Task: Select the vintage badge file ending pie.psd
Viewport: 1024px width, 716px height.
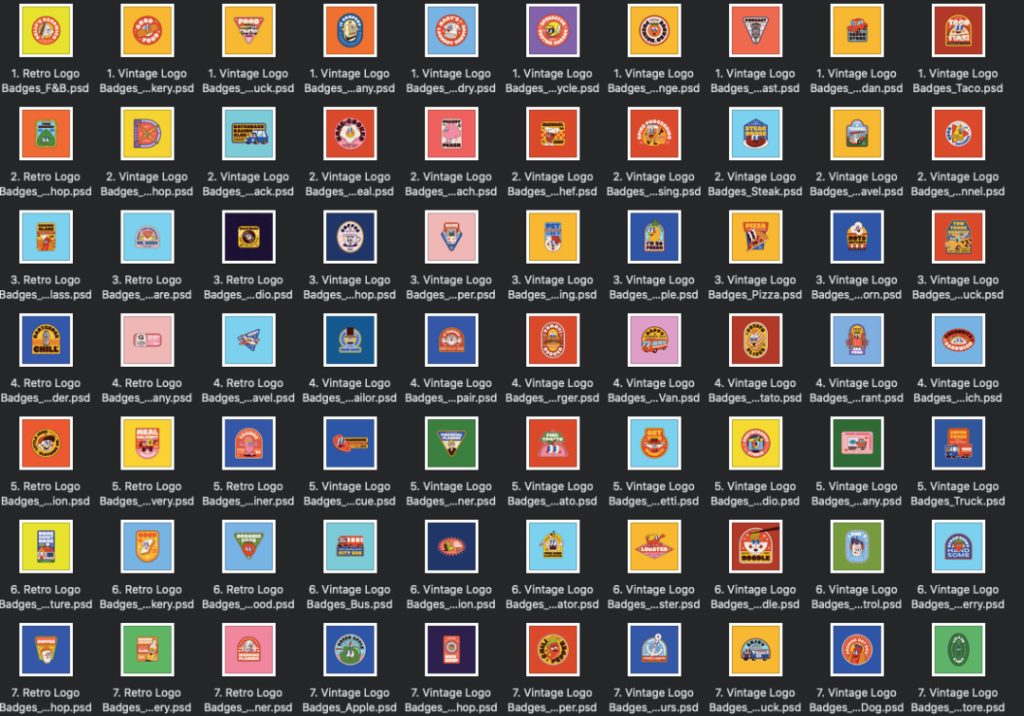Action: click(654, 237)
